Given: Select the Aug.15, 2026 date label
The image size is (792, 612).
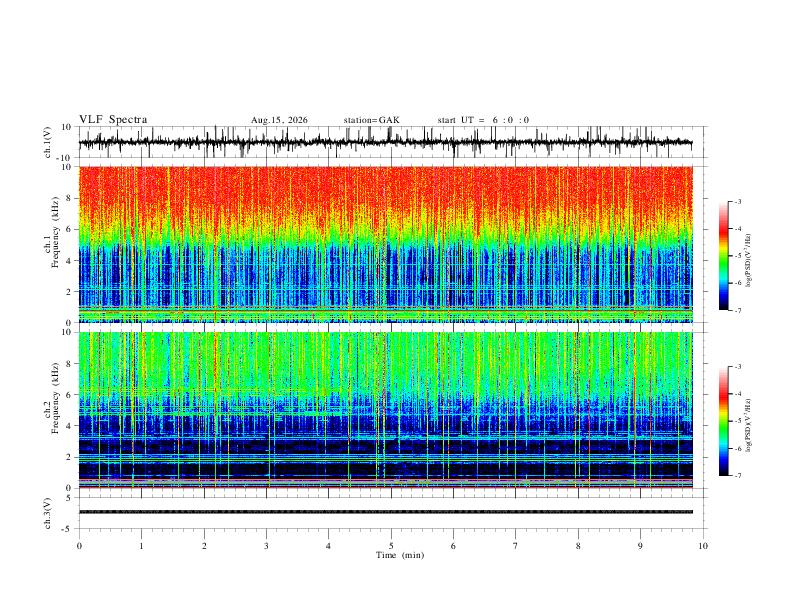Looking at the screenshot, I should click(x=279, y=120).
